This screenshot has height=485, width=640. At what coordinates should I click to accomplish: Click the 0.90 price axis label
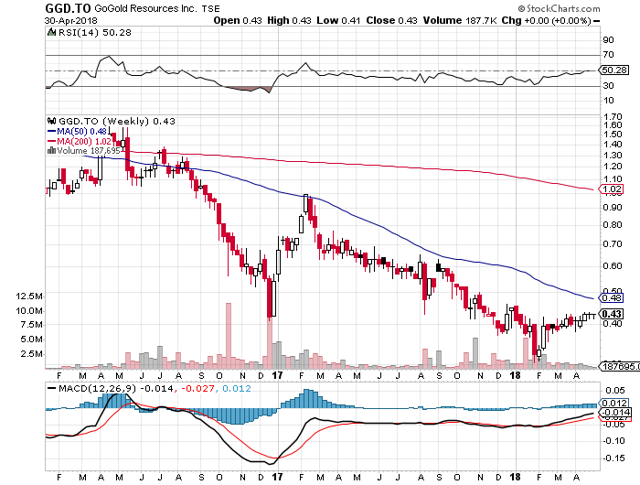pos(612,207)
